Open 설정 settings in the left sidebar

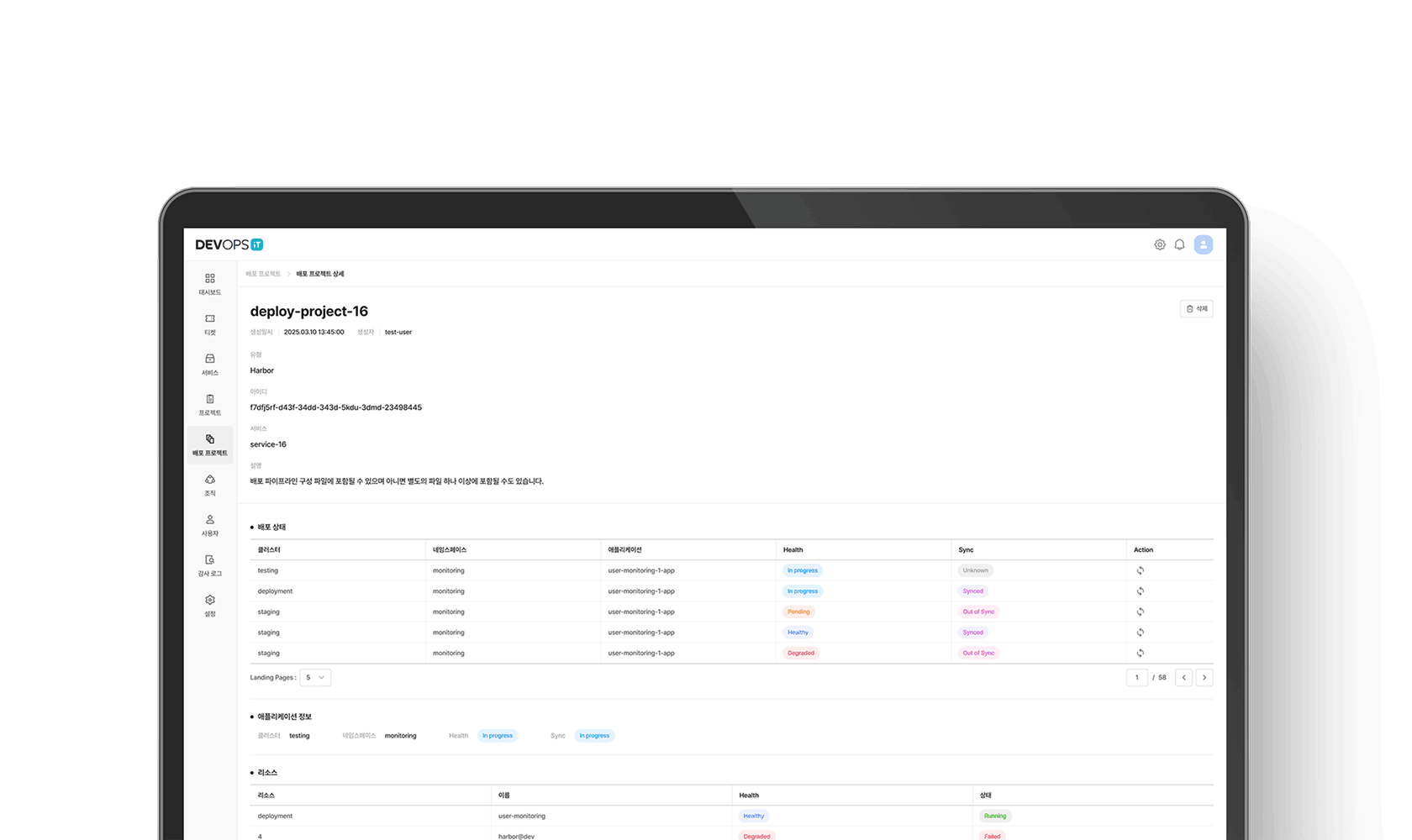pyautogui.click(x=210, y=606)
